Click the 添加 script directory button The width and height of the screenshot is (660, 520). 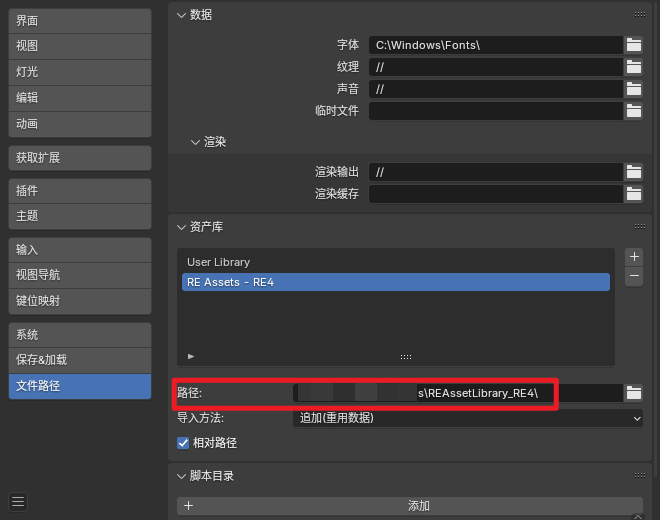click(x=410, y=506)
